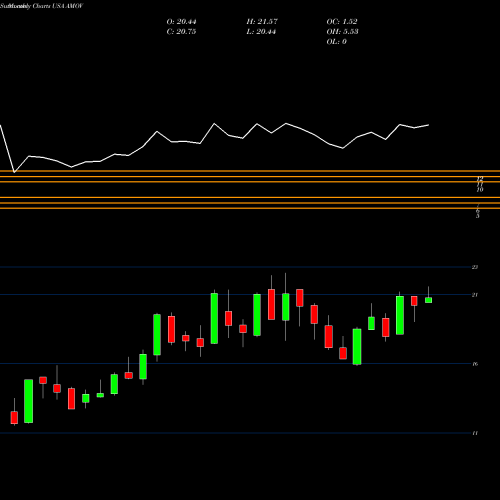Click the '11' price axis label at chart bottom
500x500 pixels.
point(475,433)
